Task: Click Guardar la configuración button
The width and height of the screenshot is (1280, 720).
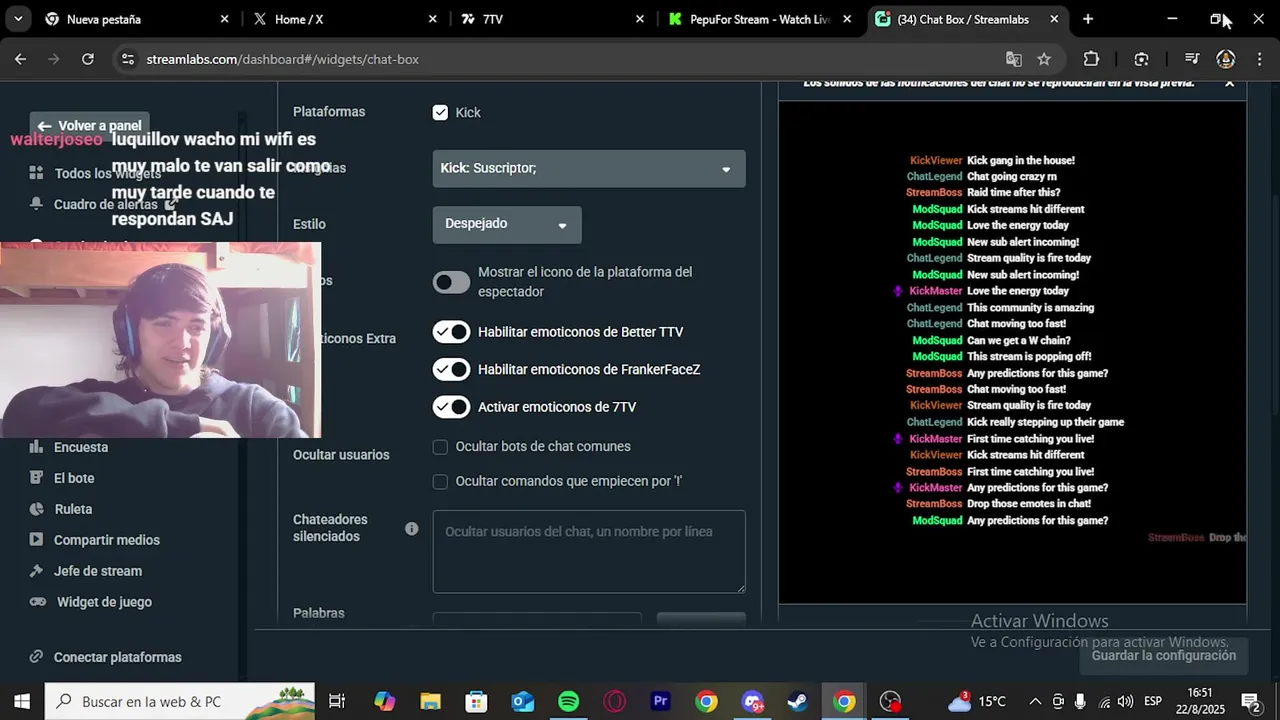Action: click(x=1164, y=656)
